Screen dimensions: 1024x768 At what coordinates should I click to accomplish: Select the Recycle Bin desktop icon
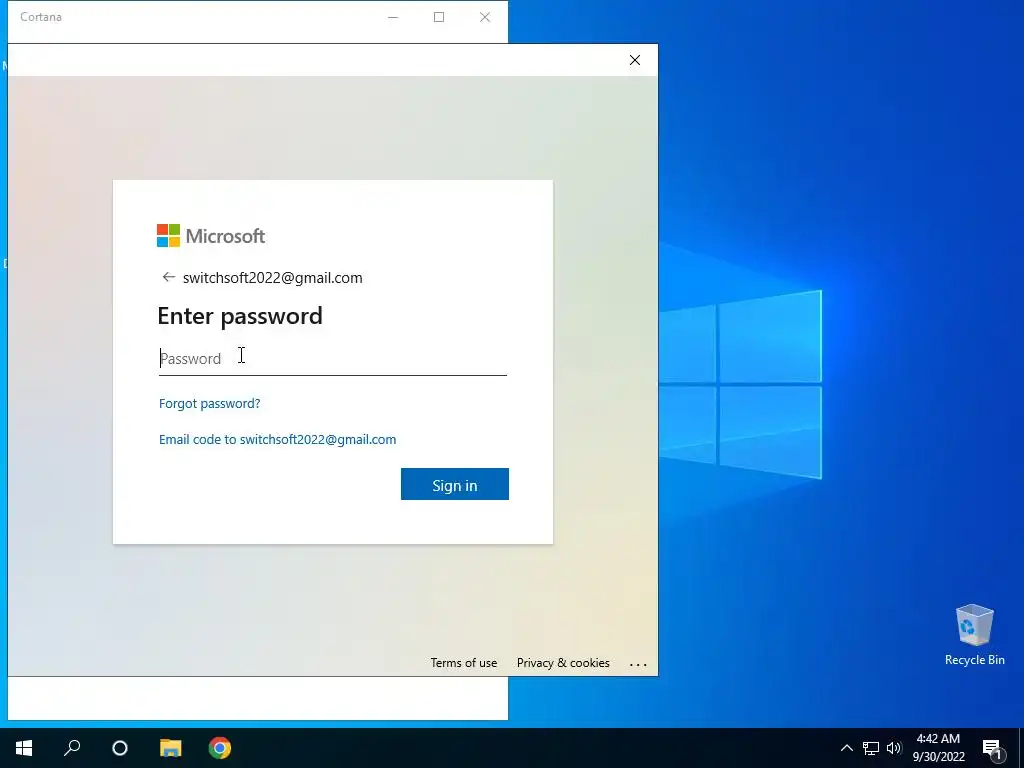(974, 635)
